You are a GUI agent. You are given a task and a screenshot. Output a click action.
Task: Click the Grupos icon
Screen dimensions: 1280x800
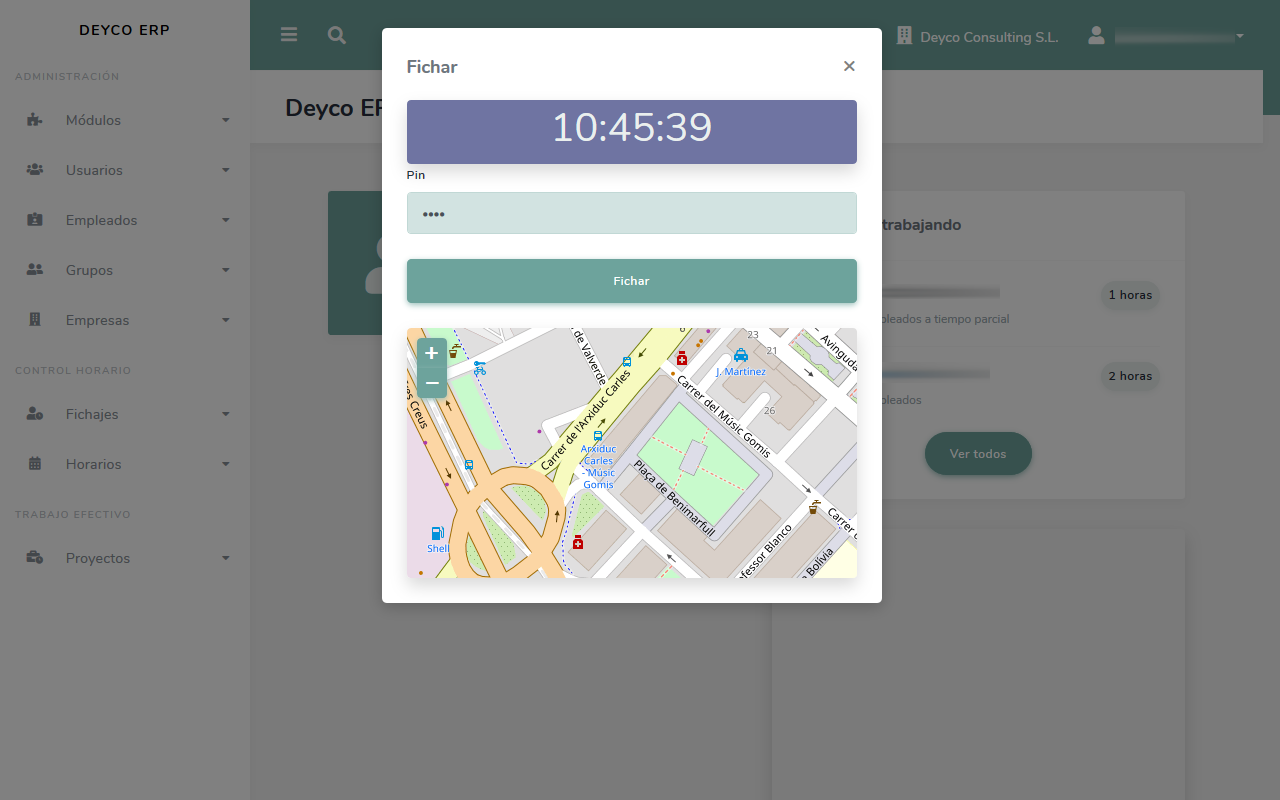(x=35, y=270)
